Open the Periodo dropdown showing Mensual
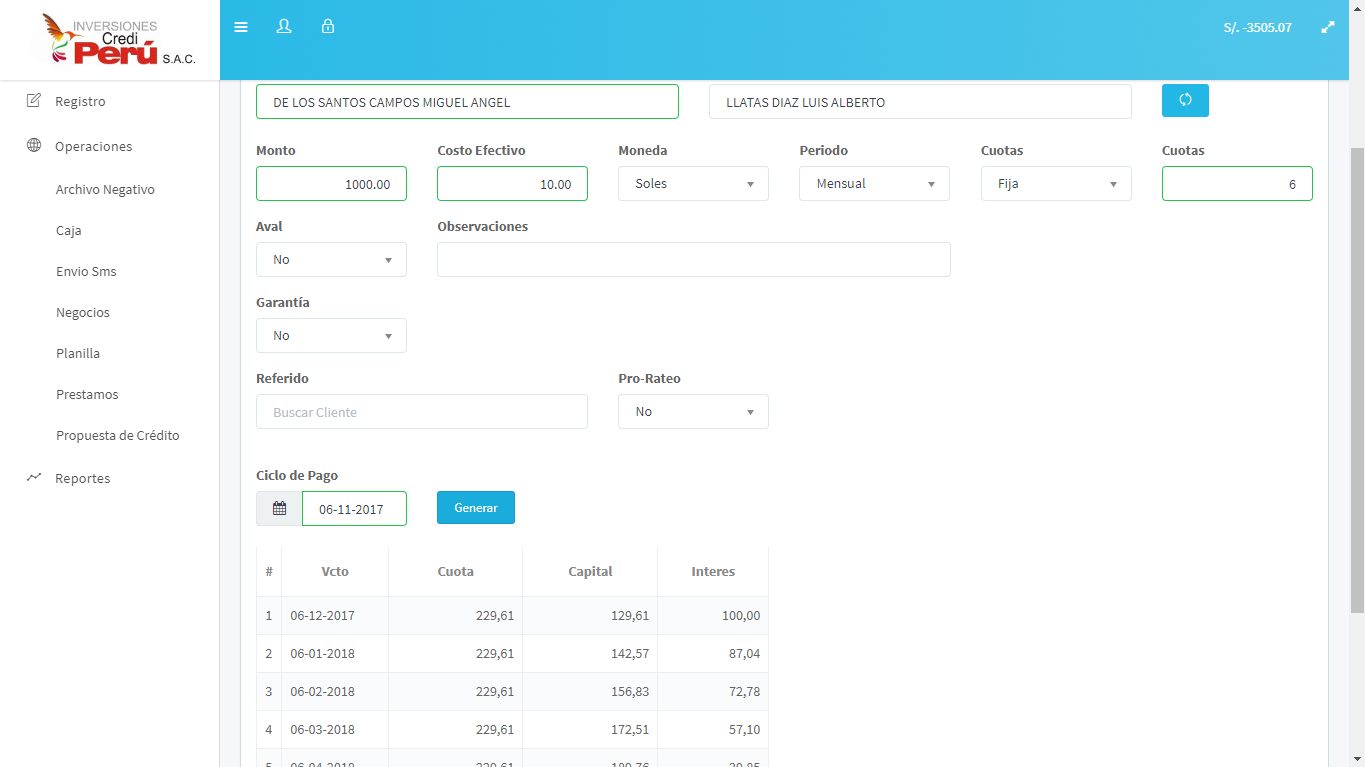The width and height of the screenshot is (1365, 767). click(x=874, y=184)
